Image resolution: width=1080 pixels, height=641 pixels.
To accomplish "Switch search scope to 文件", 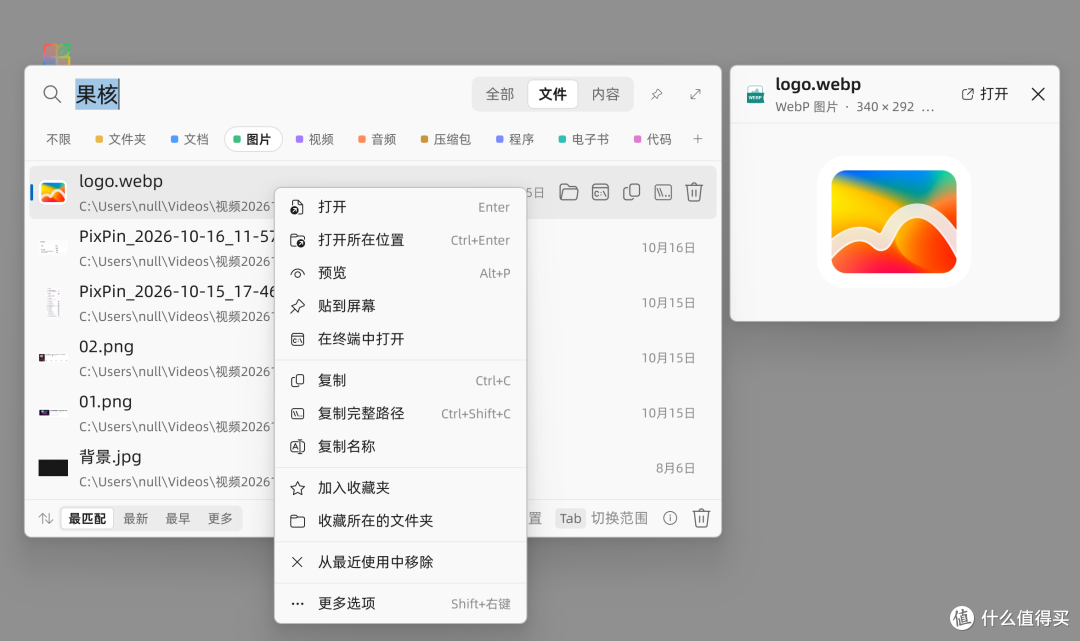I will point(552,94).
